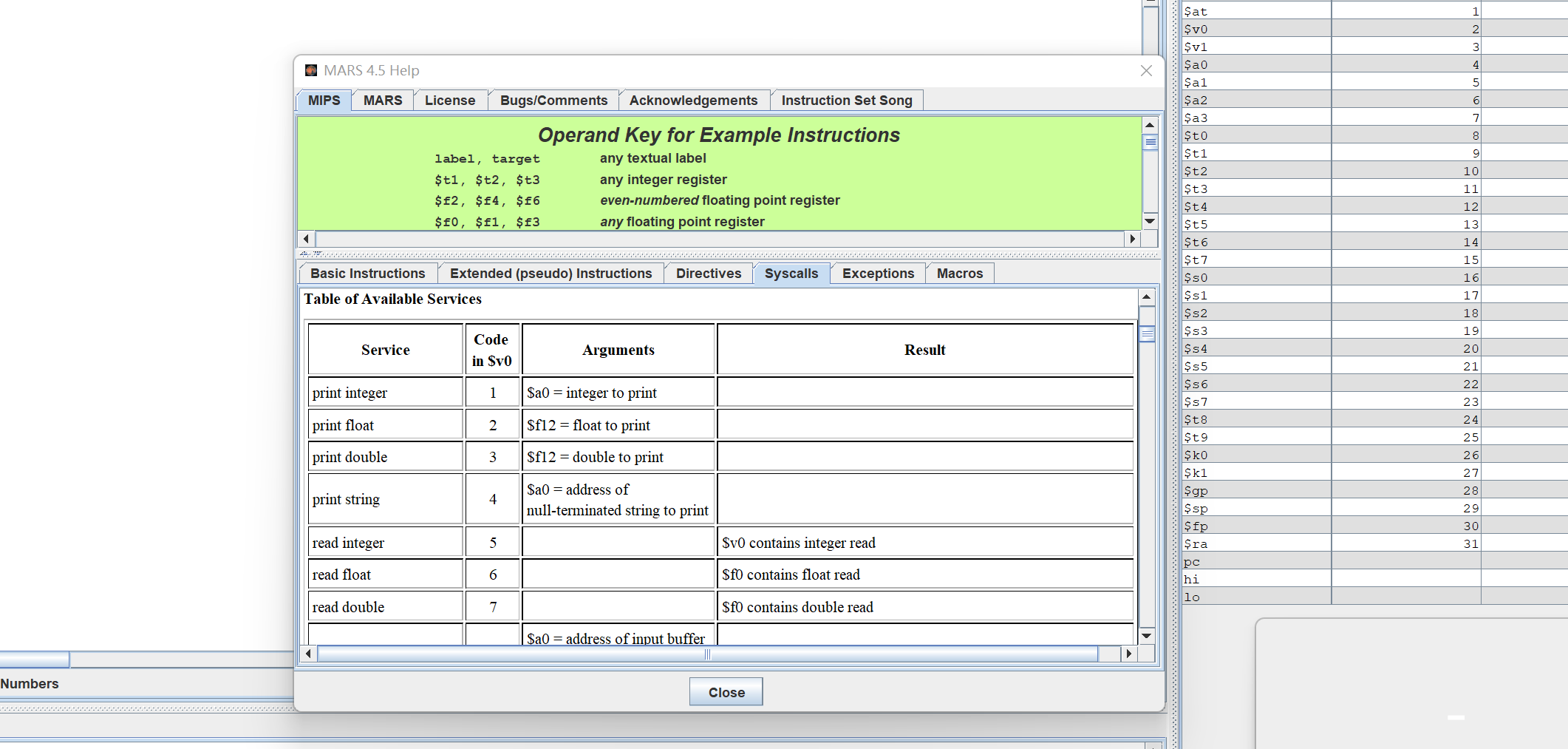Viewport: 1568px width, 749px height.
Task: Select $a0 row in registers table
Action: coord(1374,64)
